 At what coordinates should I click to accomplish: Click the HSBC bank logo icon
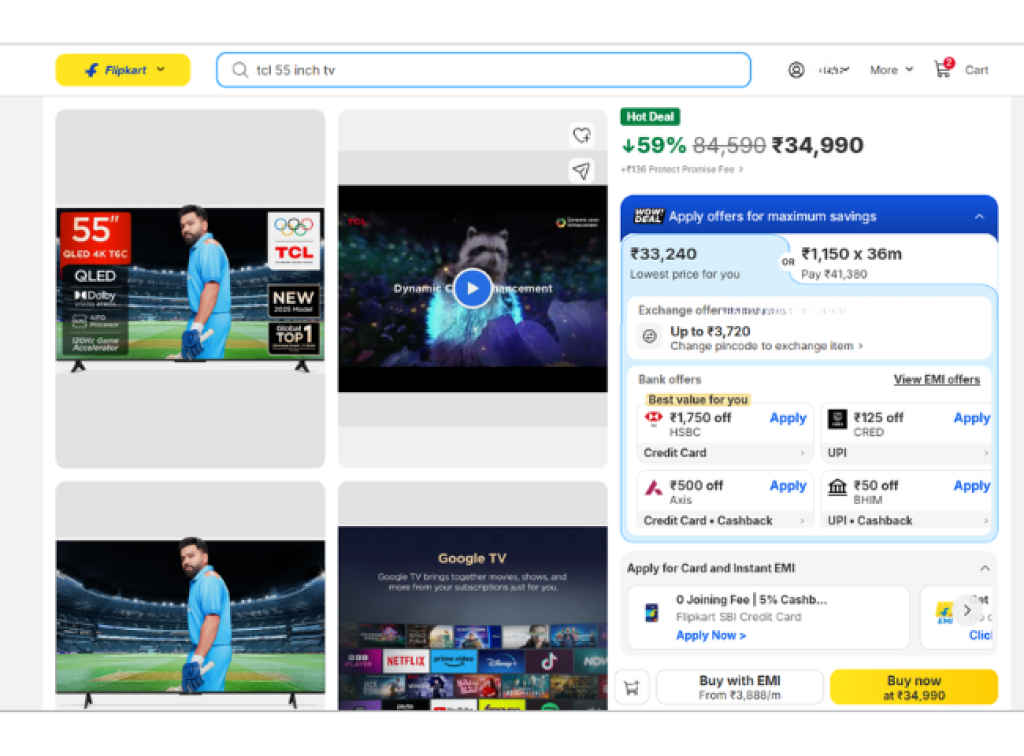click(x=655, y=418)
